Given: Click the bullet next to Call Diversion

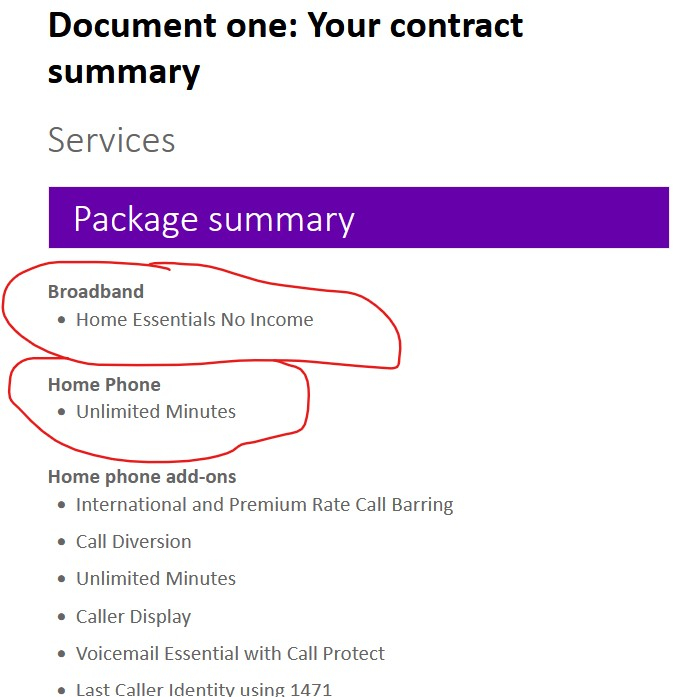Looking at the screenshot, I should [62, 542].
